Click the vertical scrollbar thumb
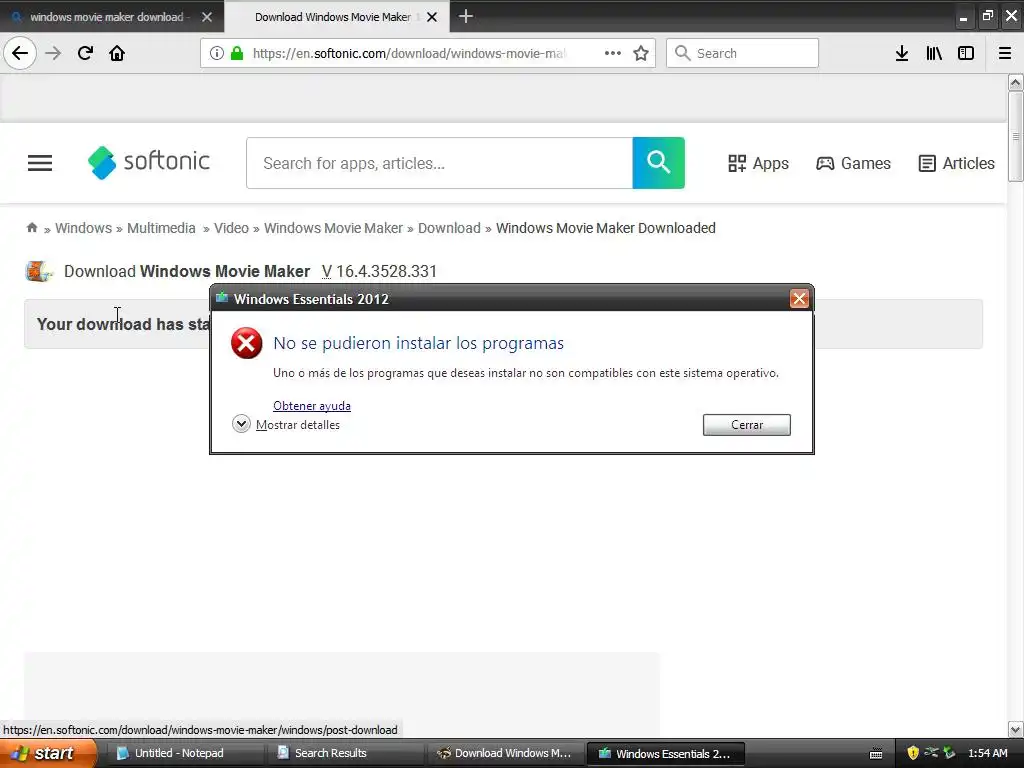 [x=1016, y=136]
